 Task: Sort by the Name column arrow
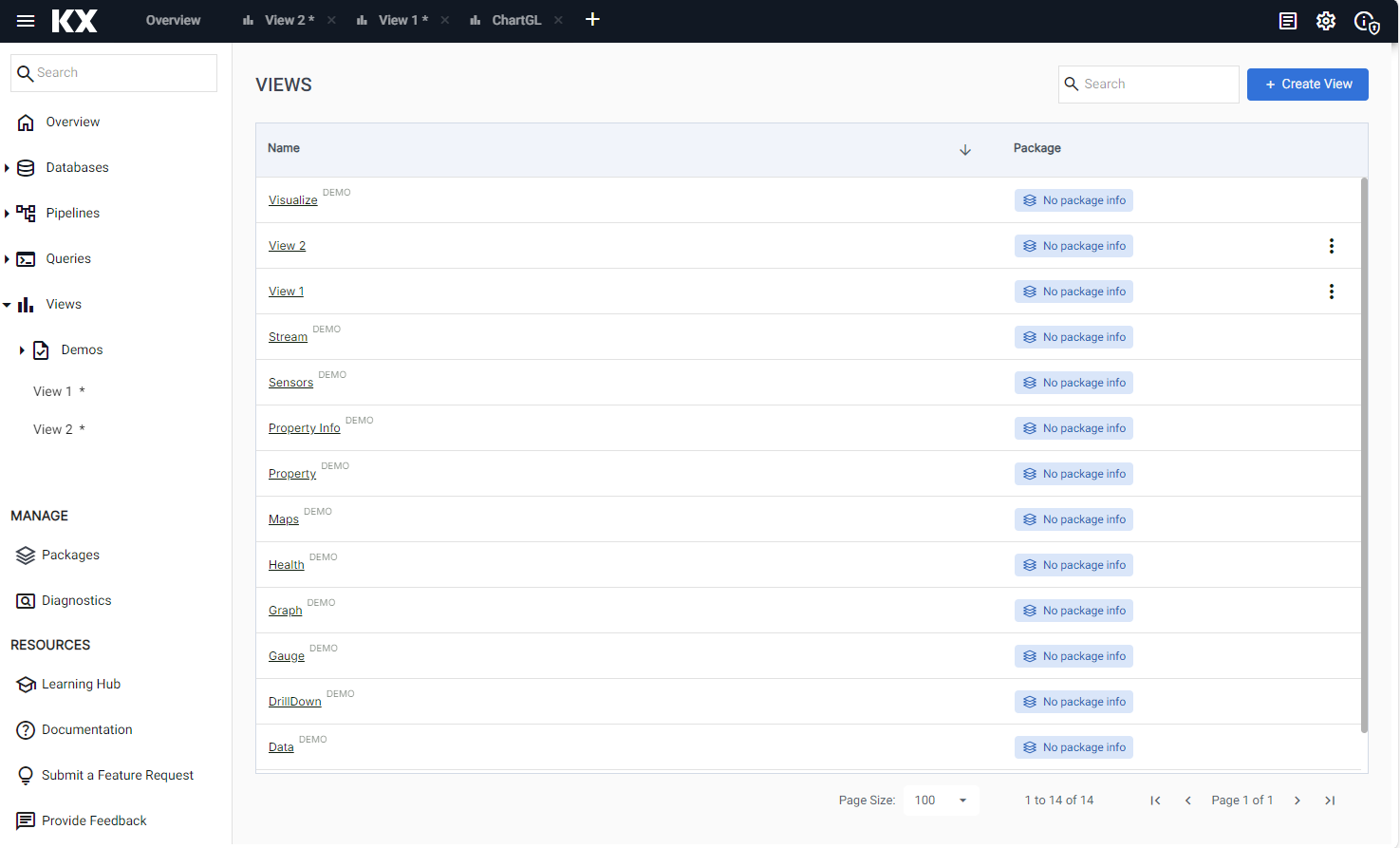click(965, 150)
